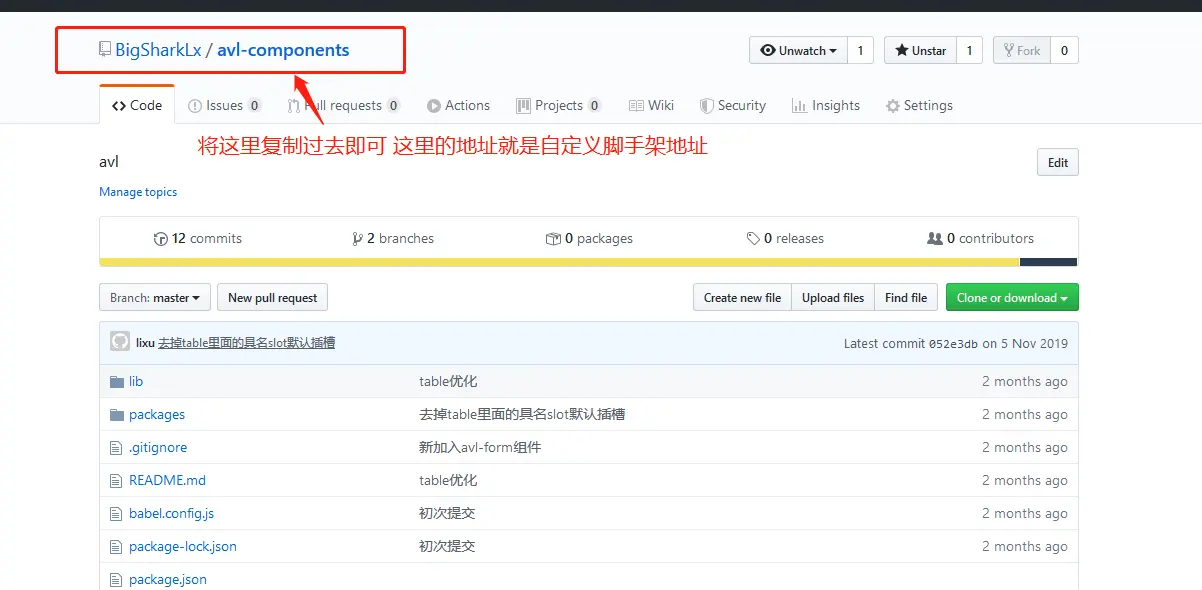Image resolution: width=1202 pixels, height=590 pixels.
Task: Open the packages folder
Action: [x=157, y=414]
